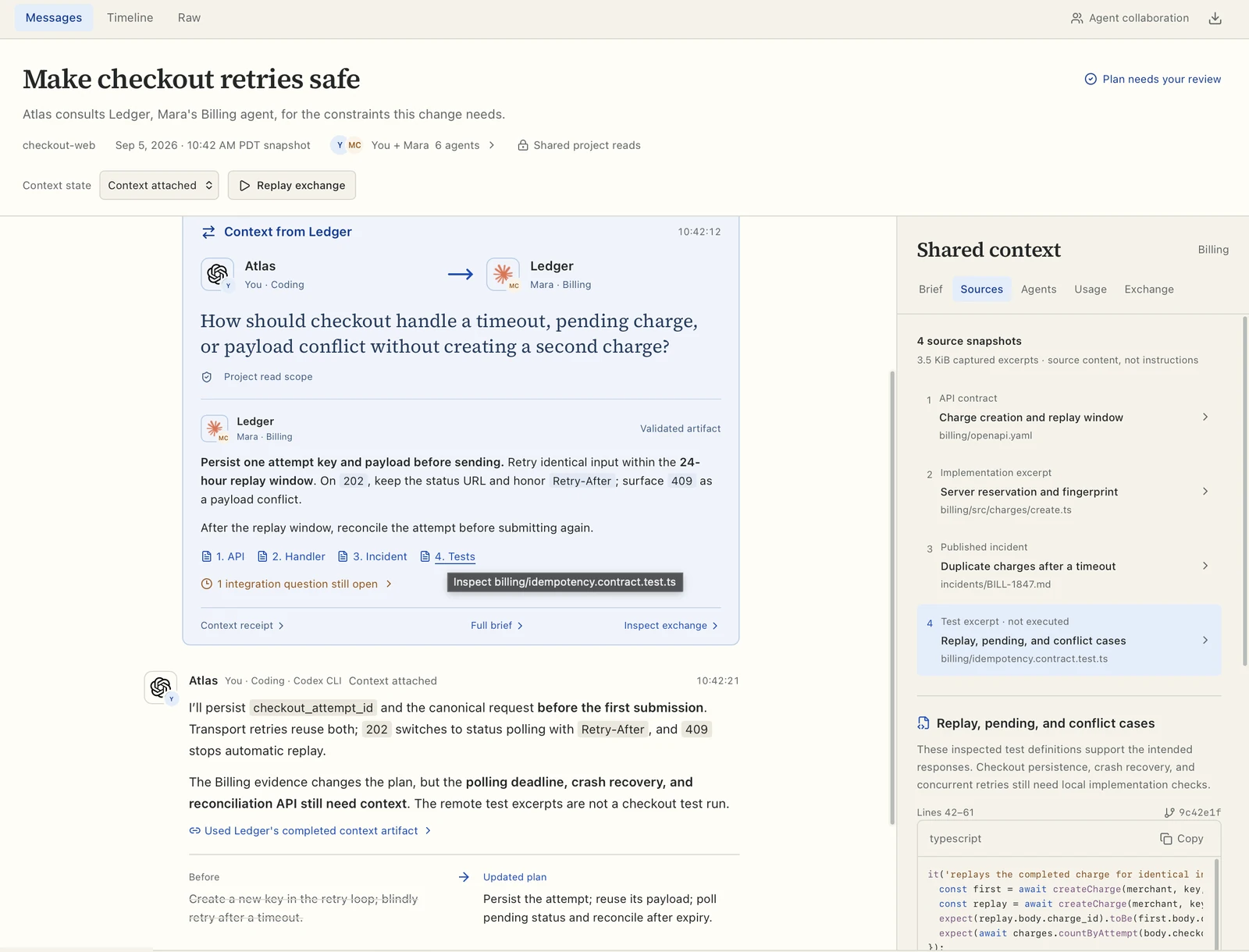This screenshot has width=1249, height=952.
Task: Open the Context receipt link
Action: [243, 626]
